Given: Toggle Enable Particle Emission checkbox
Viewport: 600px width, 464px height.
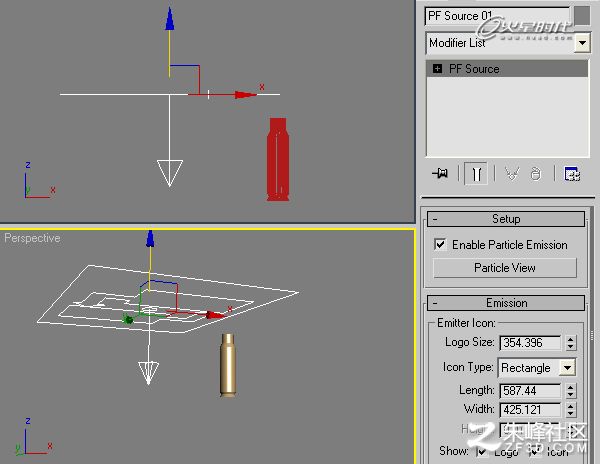Looking at the screenshot, I should (x=440, y=244).
